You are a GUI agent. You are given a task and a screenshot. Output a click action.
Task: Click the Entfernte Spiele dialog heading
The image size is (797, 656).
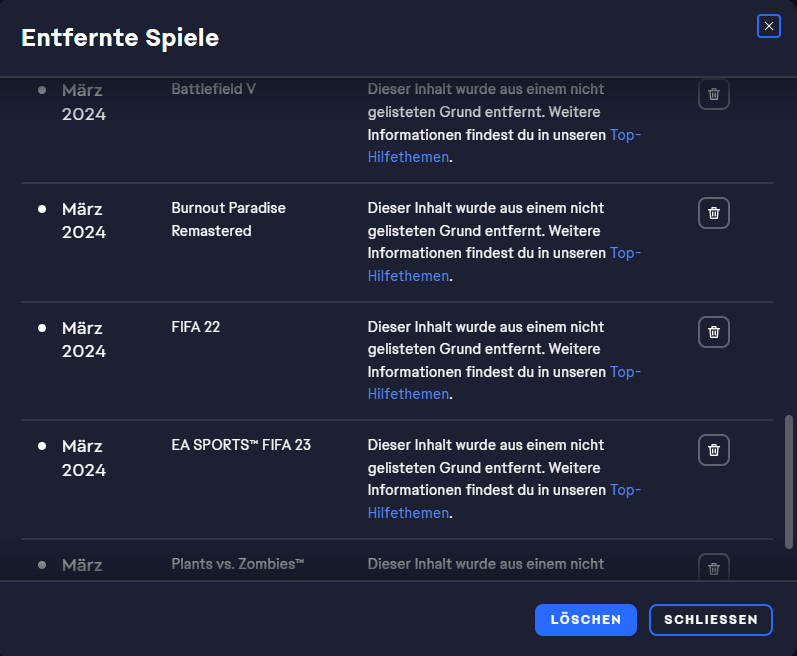click(120, 38)
